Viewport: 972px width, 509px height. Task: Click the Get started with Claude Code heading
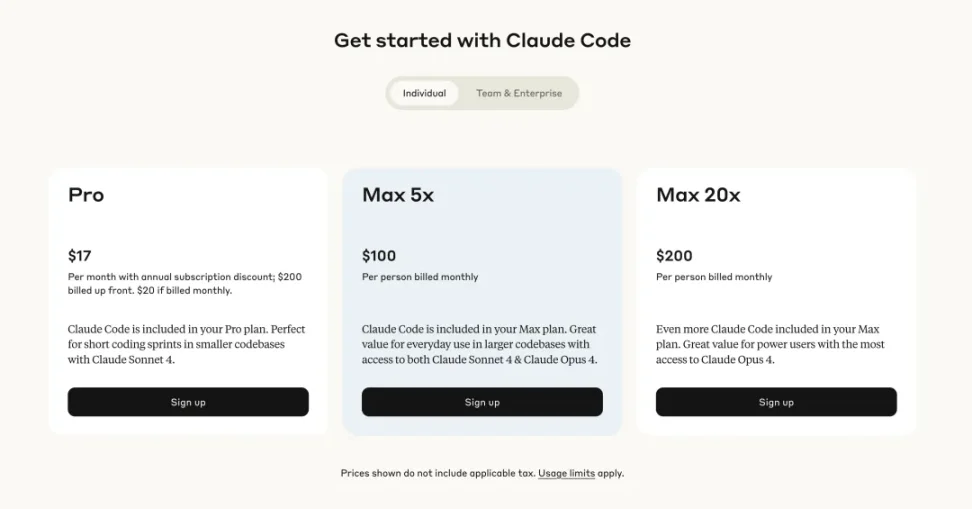tap(482, 41)
